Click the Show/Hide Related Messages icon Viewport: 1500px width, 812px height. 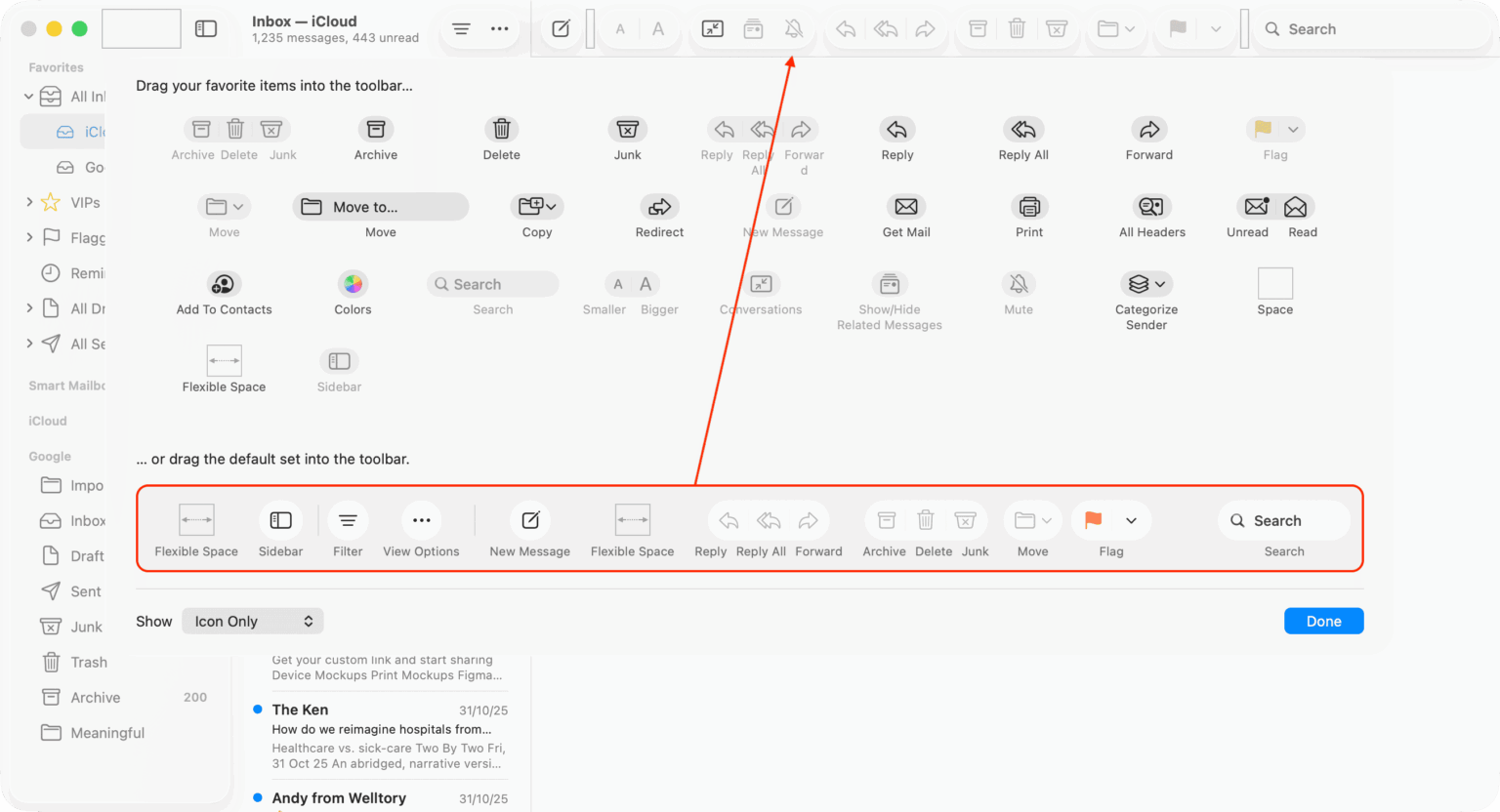(889, 284)
